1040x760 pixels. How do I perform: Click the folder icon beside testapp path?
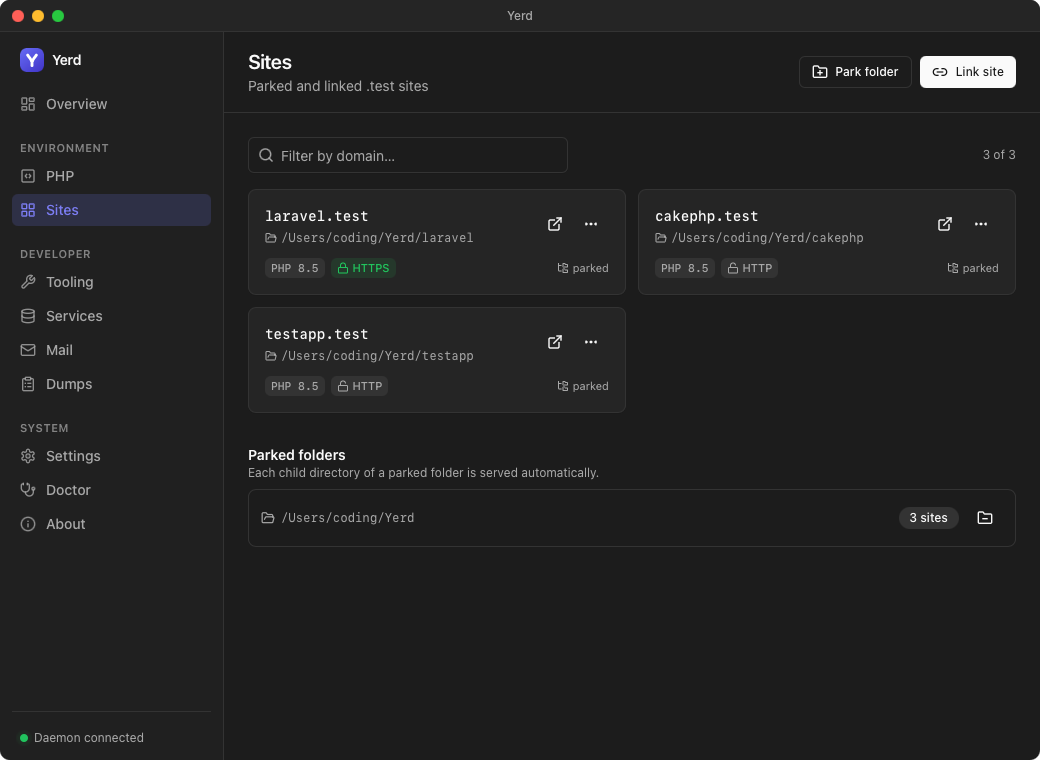(271, 355)
